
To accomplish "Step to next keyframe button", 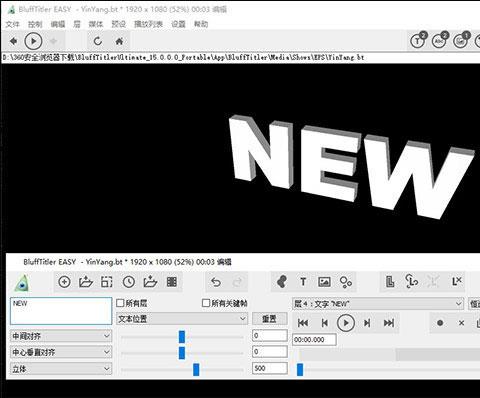I will (367, 323).
